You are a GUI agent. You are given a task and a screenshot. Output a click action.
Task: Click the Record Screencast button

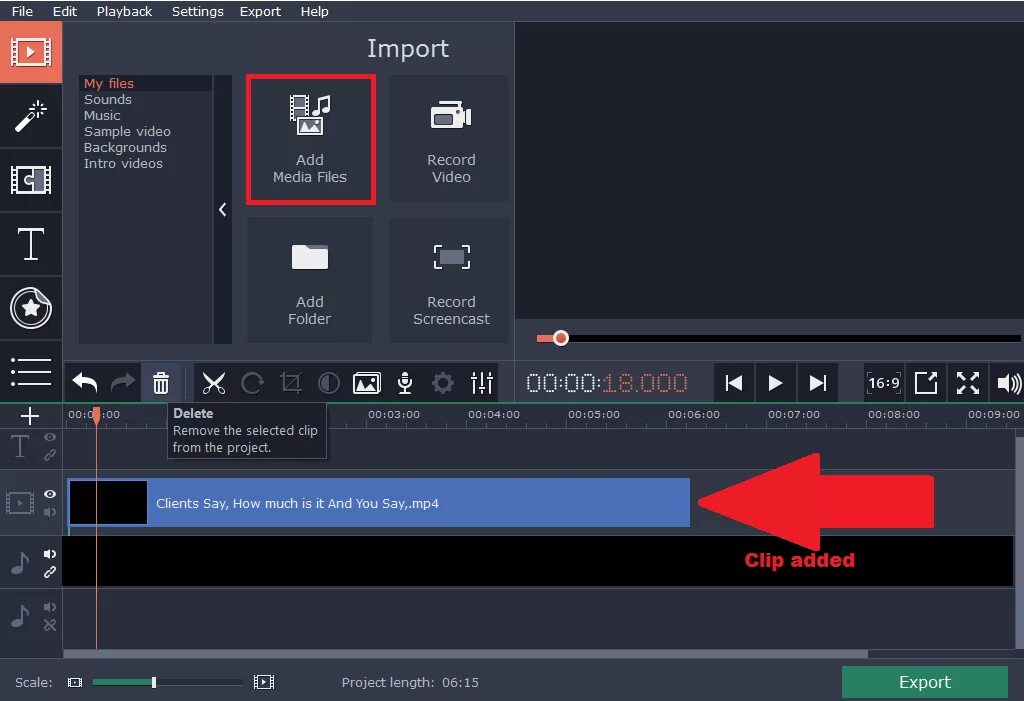(x=451, y=281)
